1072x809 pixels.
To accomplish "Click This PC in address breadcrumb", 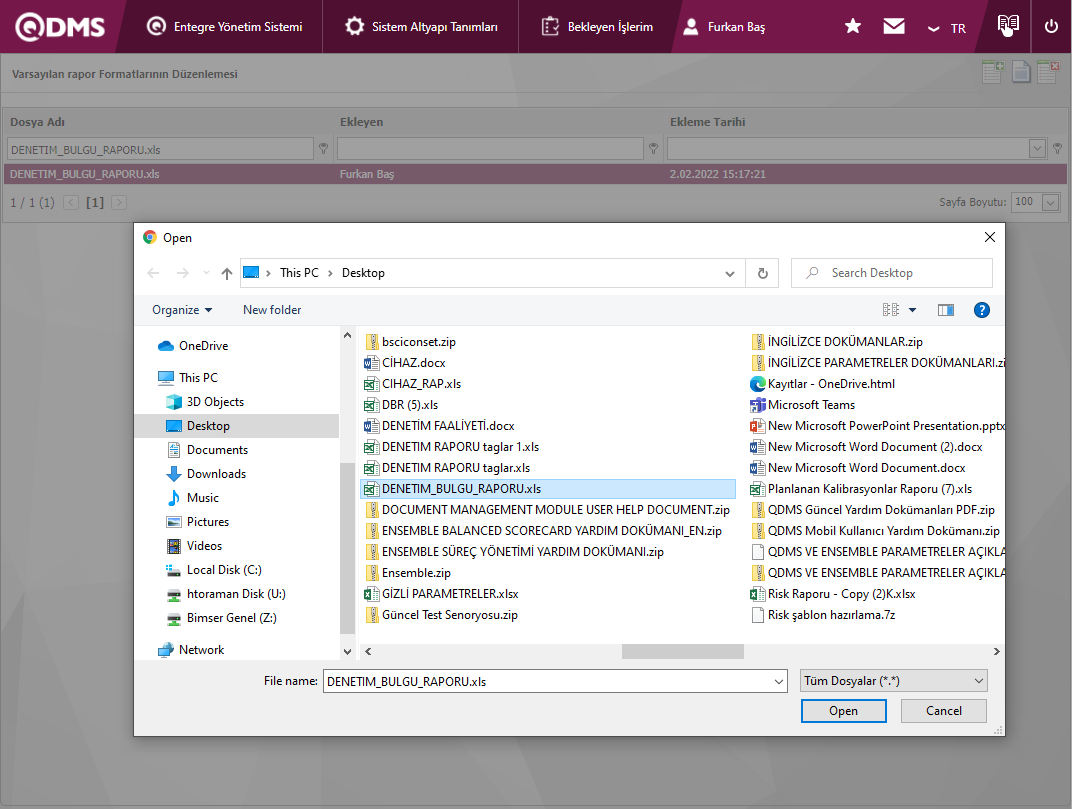I will coord(299,273).
